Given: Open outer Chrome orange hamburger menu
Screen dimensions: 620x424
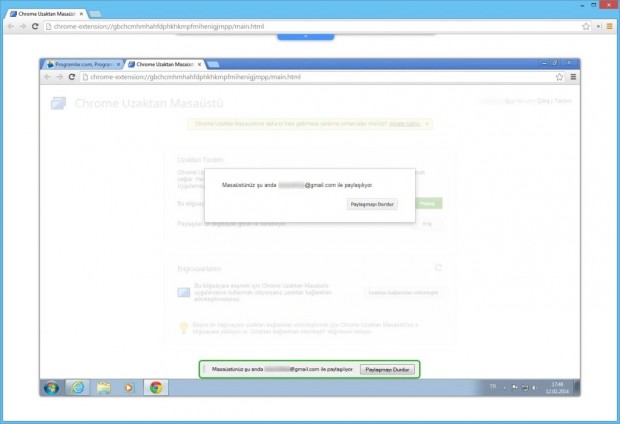Looking at the screenshot, I should (609, 26).
